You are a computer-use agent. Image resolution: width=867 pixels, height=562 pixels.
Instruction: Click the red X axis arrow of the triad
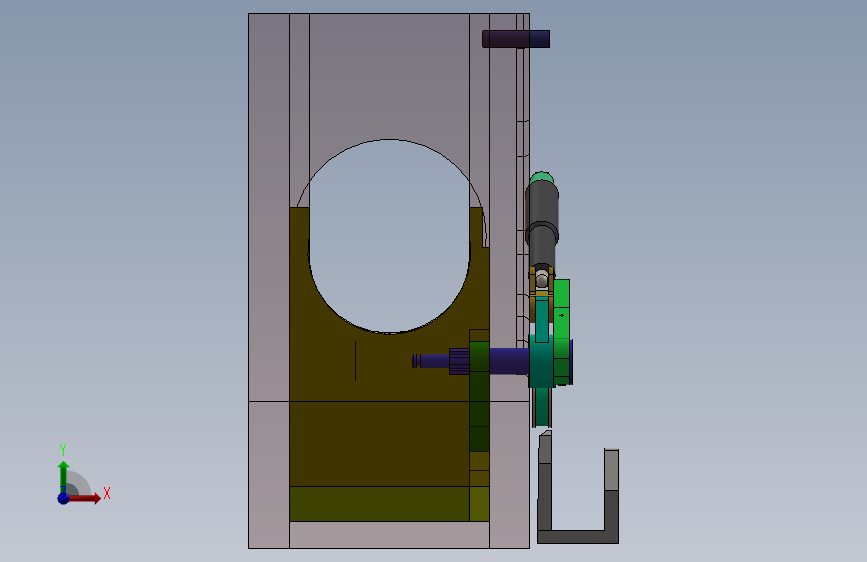tap(84, 498)
